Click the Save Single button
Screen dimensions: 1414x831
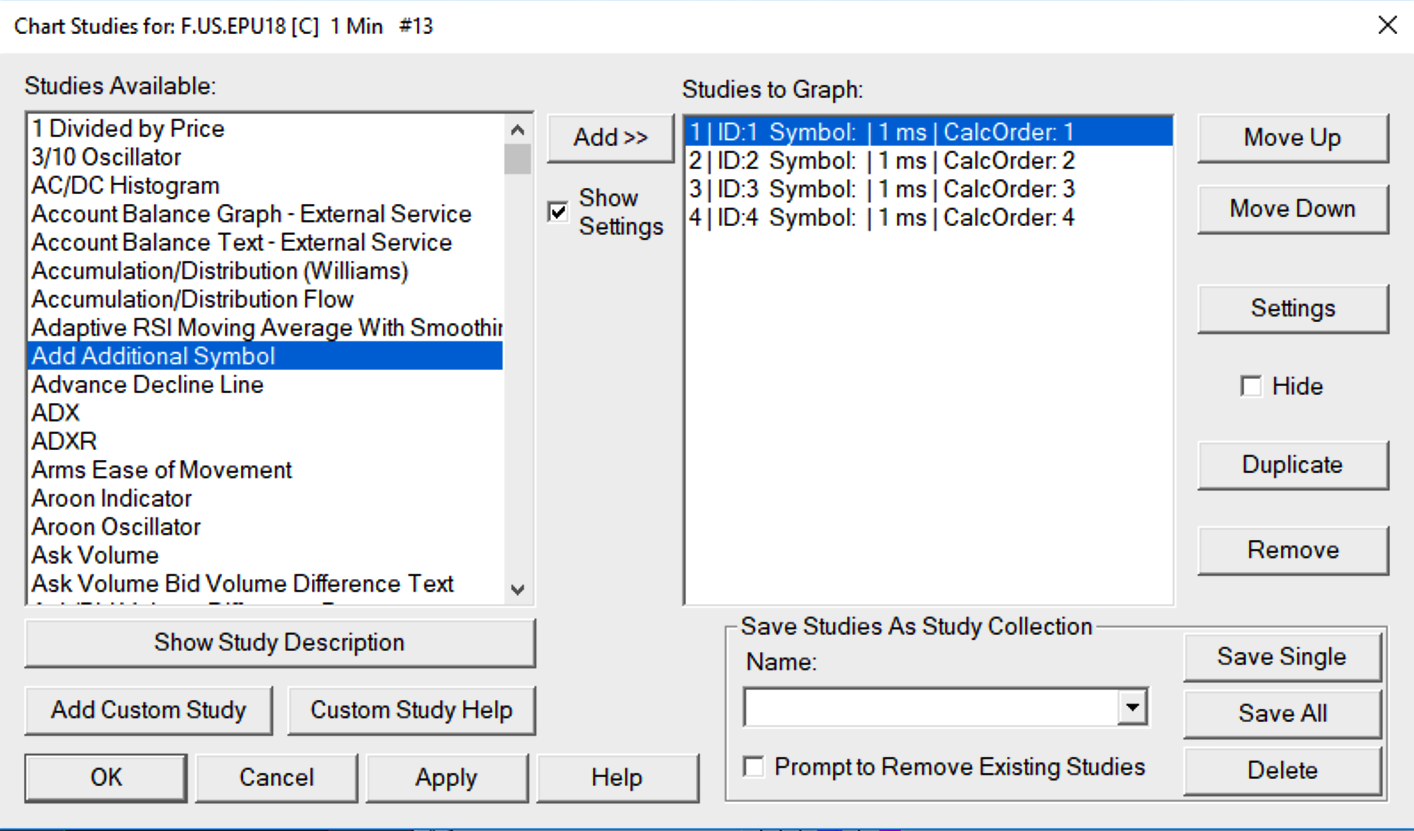click(x=1282, y=657)
